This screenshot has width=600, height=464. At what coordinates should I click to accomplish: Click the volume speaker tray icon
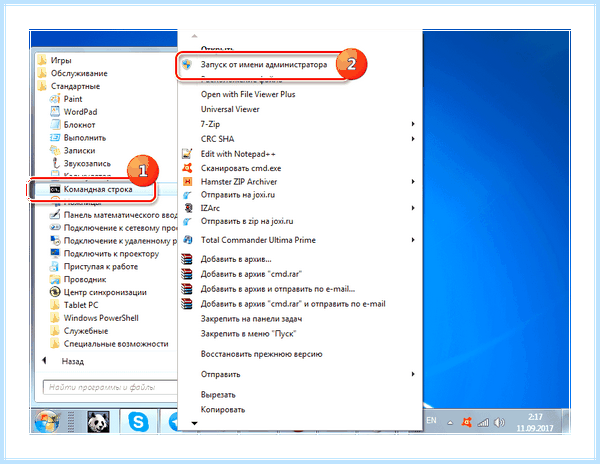(499, 422)
